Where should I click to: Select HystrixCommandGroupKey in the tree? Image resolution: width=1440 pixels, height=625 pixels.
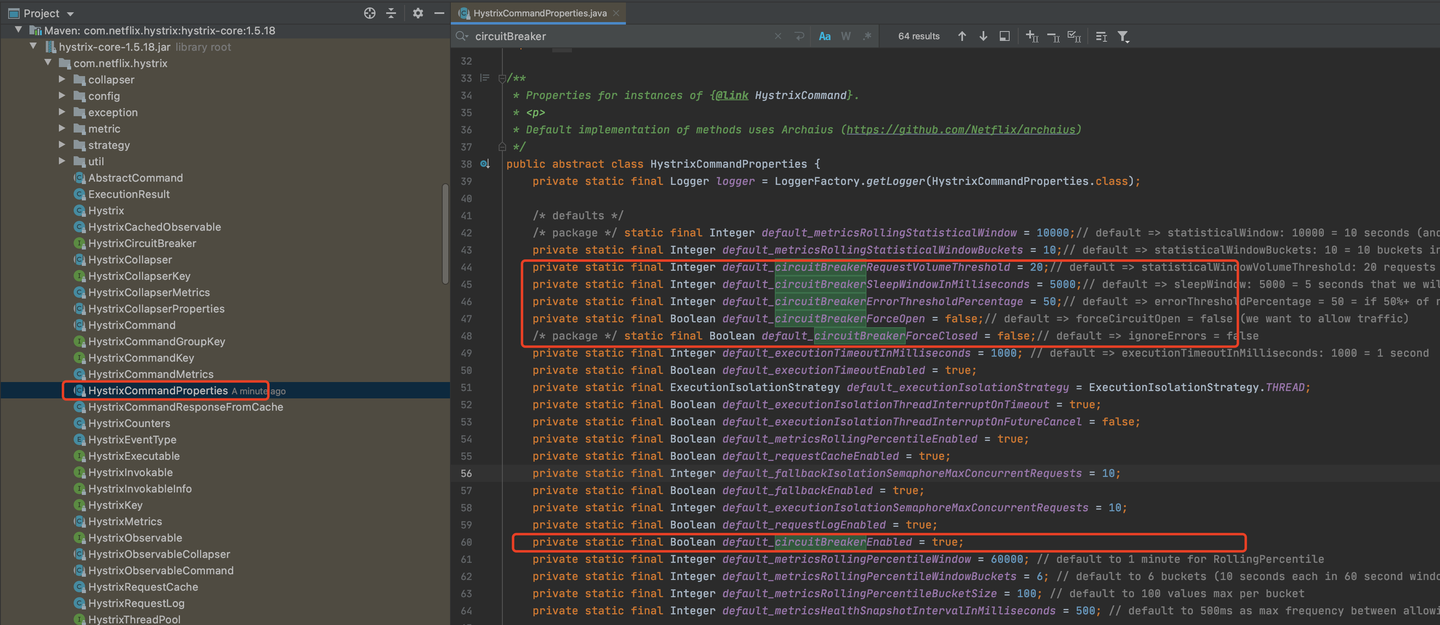[x=156, y=342]
